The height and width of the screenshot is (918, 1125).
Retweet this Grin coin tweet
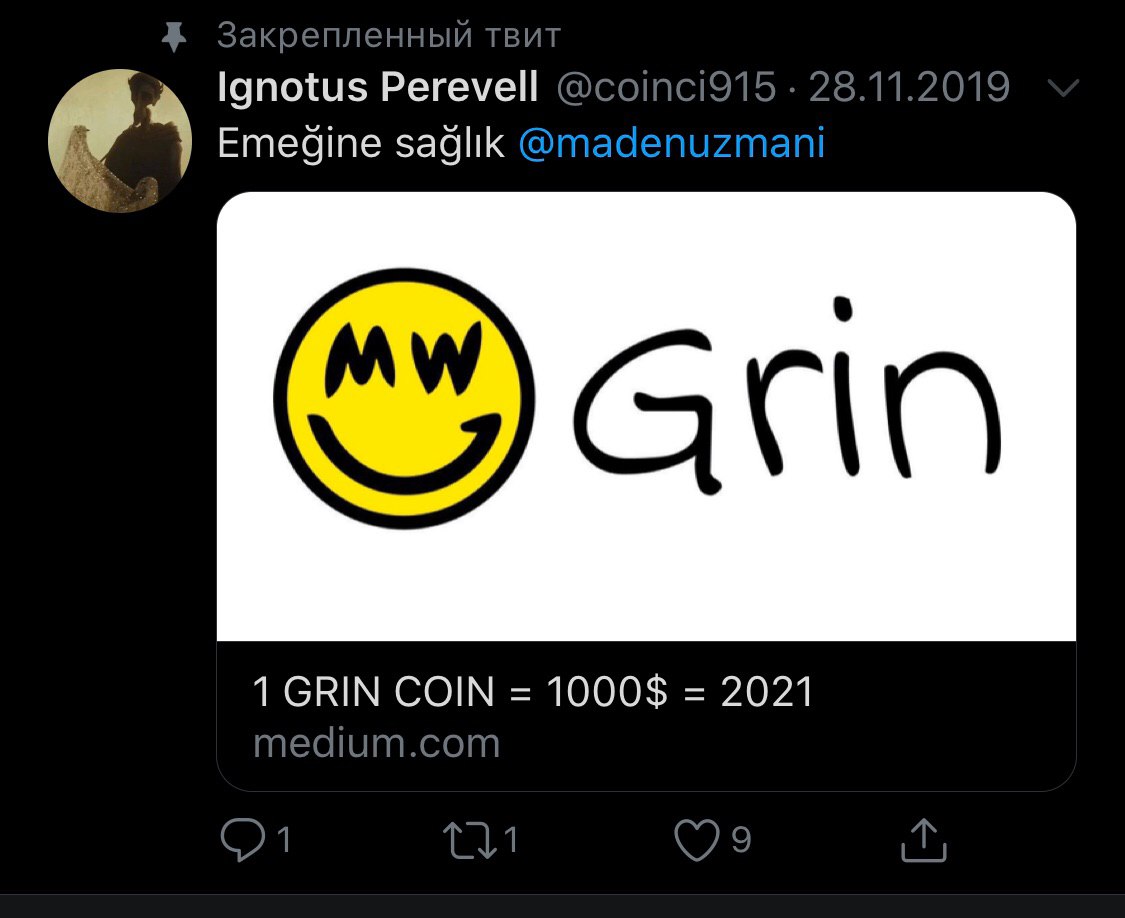point(470,840)
